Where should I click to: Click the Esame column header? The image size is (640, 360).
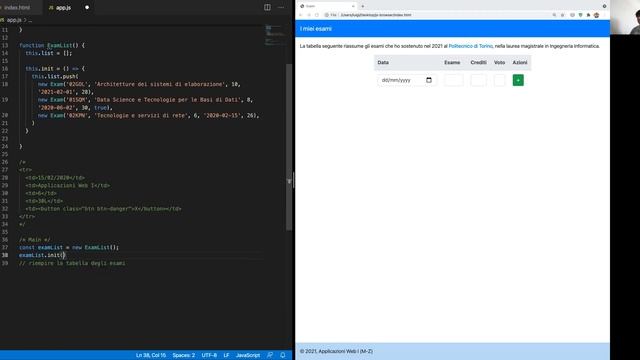pos(452,62)
